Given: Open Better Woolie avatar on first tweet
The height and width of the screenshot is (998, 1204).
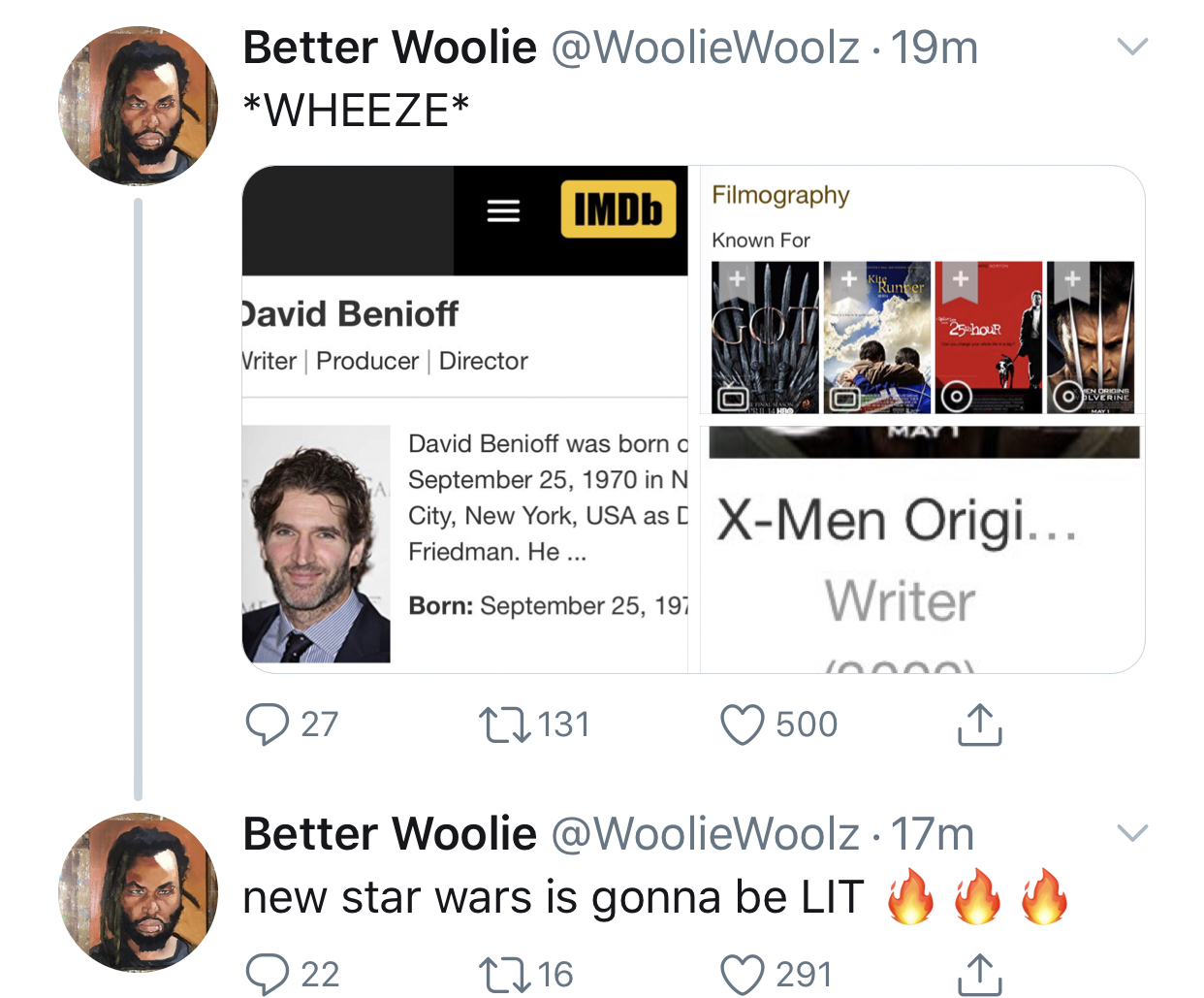Looking at the screenshot, I should click(138, 106).
